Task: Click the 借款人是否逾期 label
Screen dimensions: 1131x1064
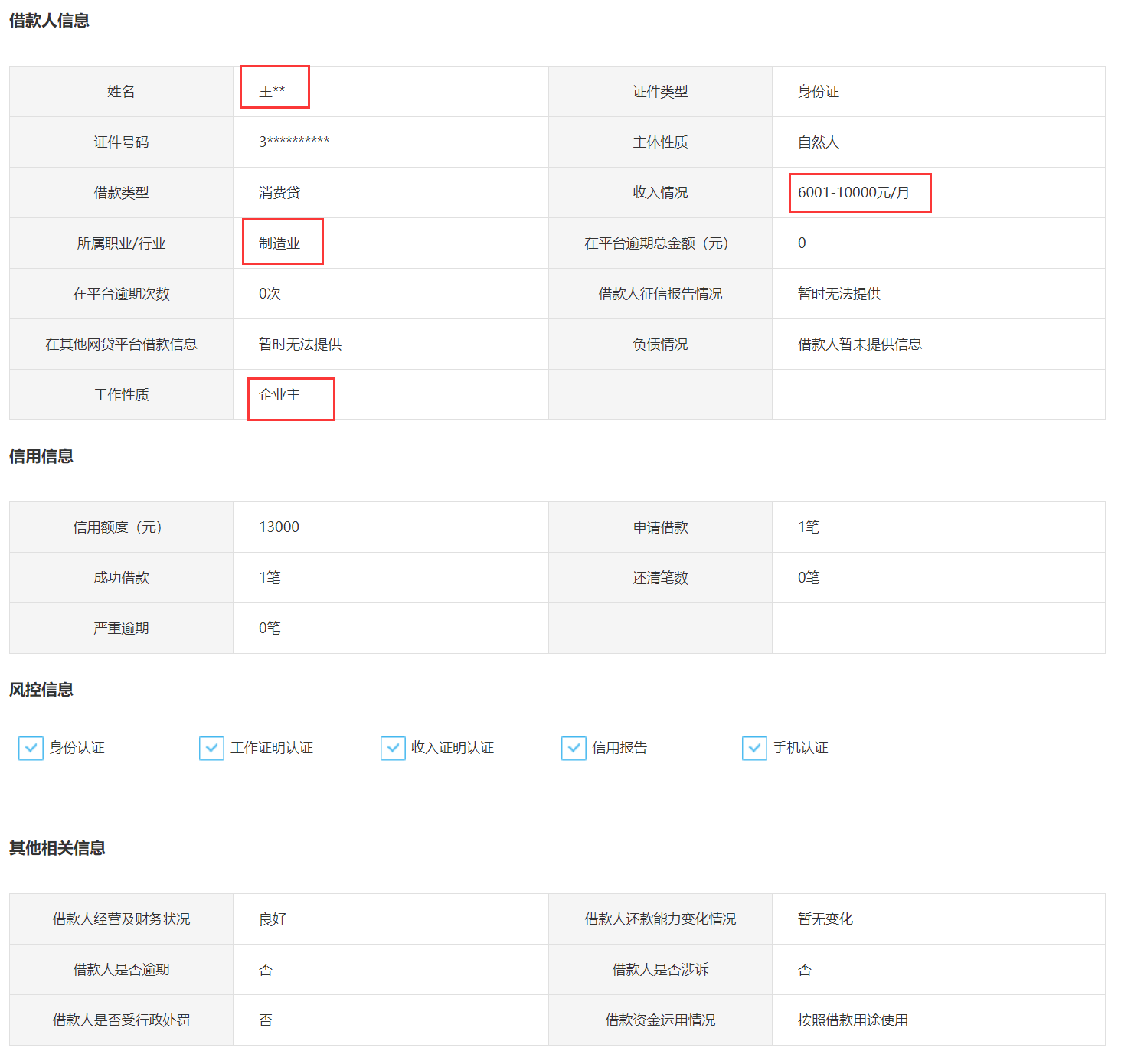Action: point(121,970)
